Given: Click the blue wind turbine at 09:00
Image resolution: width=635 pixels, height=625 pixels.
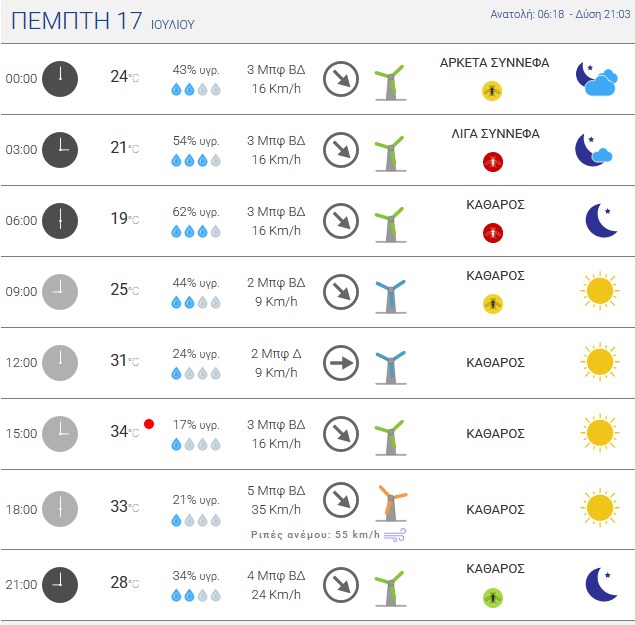Looking at the screenshot, I should (x=391, y=297).
